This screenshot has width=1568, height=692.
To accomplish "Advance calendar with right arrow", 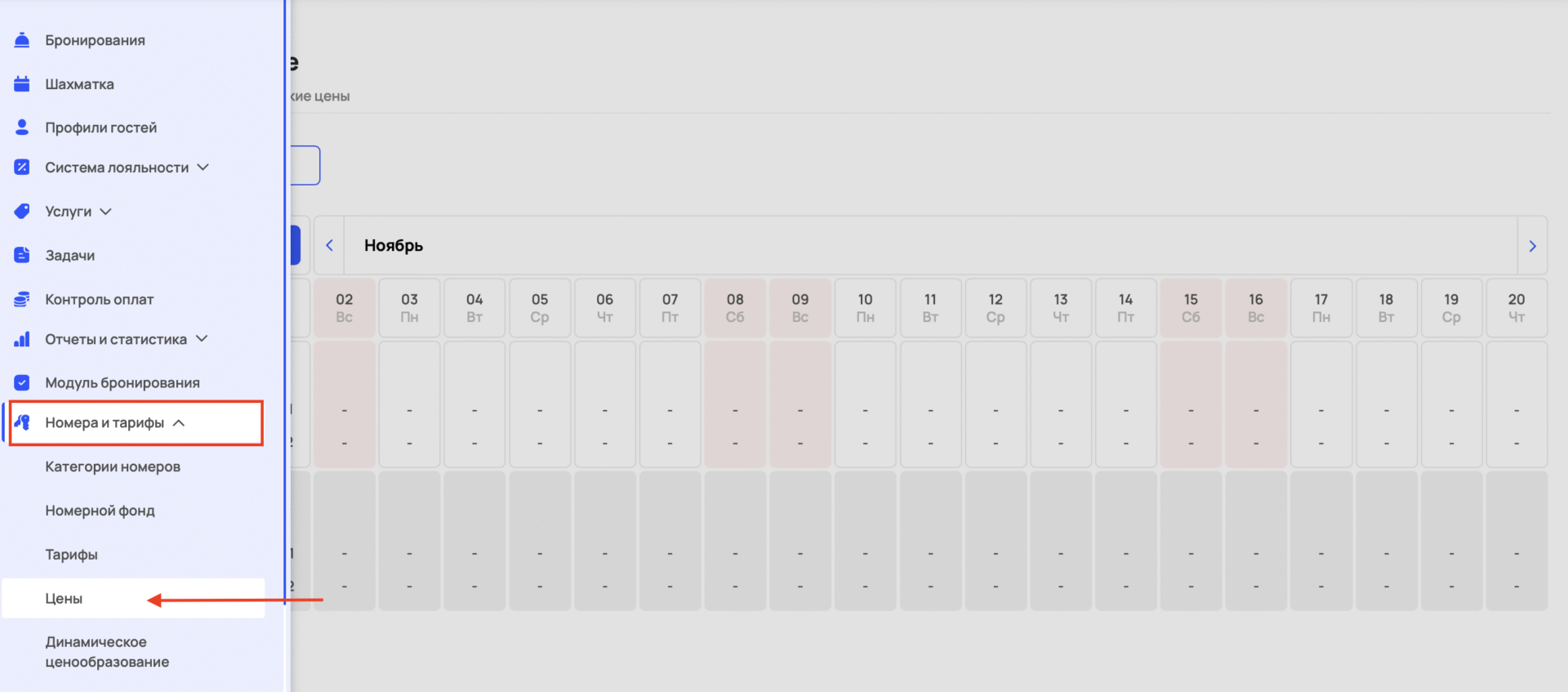I will [1532, 246].
